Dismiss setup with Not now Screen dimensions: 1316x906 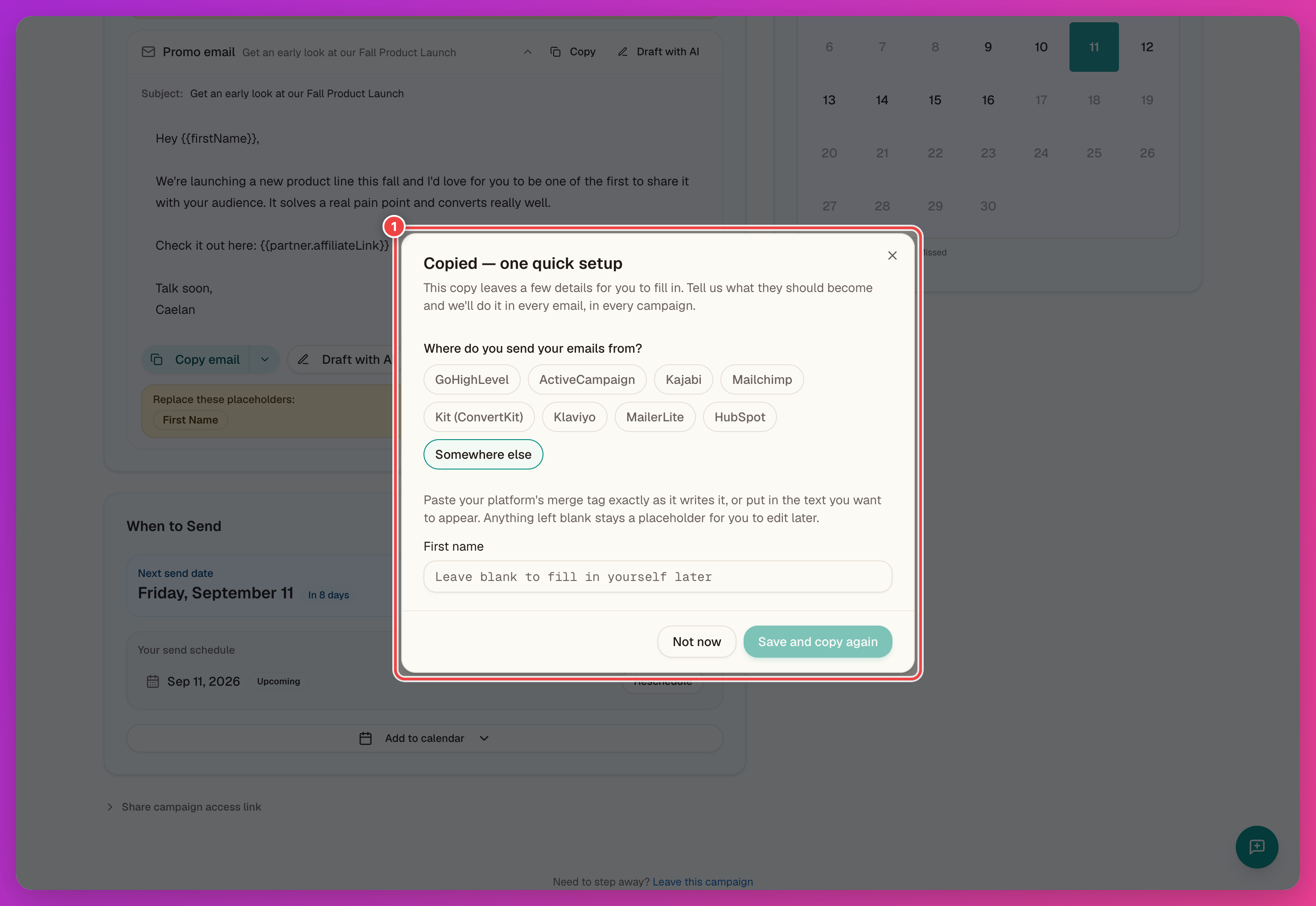click(x=696, y=642)
